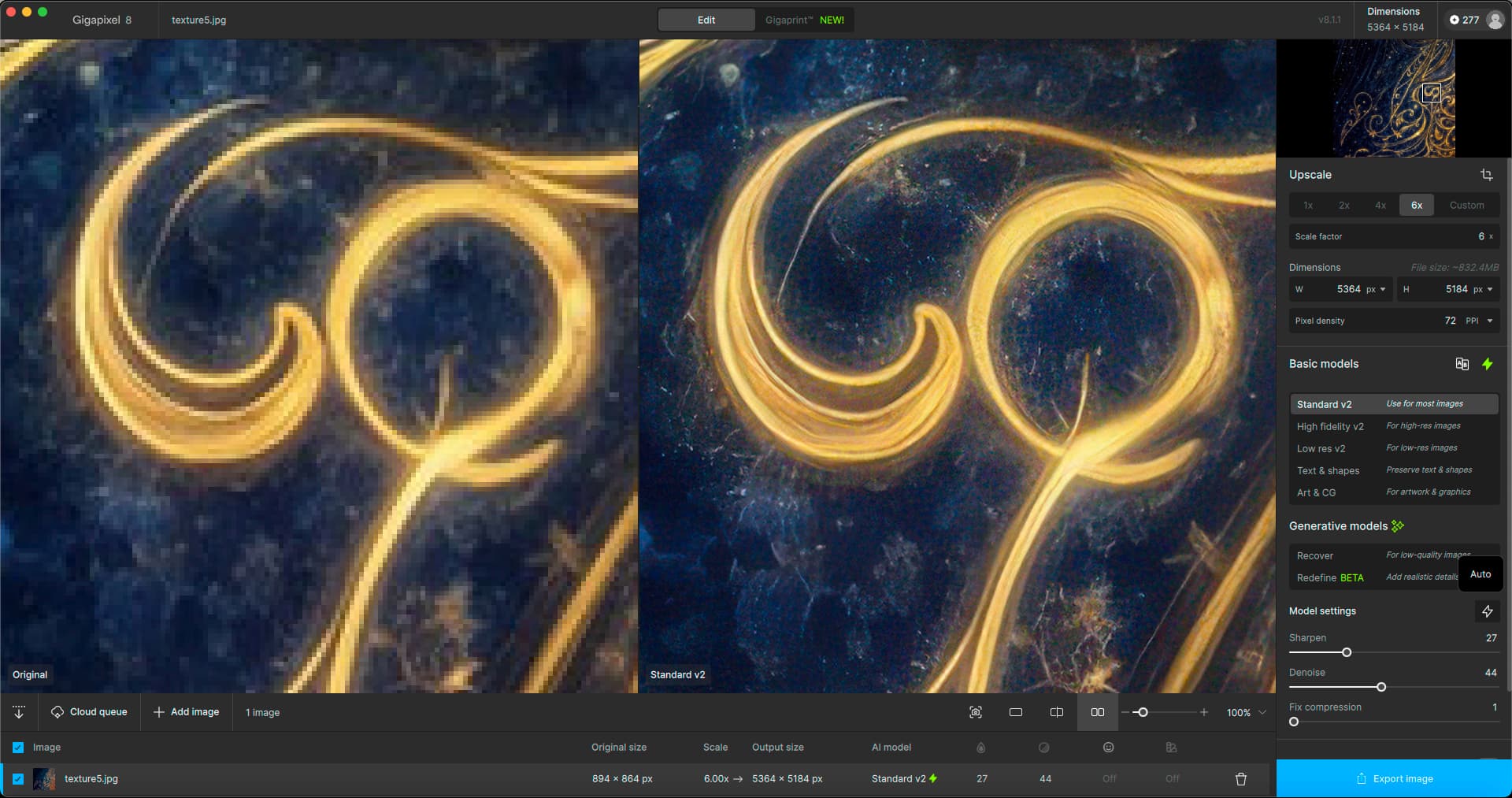This screenshot has width=1512, height=798.
Task: Toggle the select-all Image checkbox
Action: click(18, 748)
